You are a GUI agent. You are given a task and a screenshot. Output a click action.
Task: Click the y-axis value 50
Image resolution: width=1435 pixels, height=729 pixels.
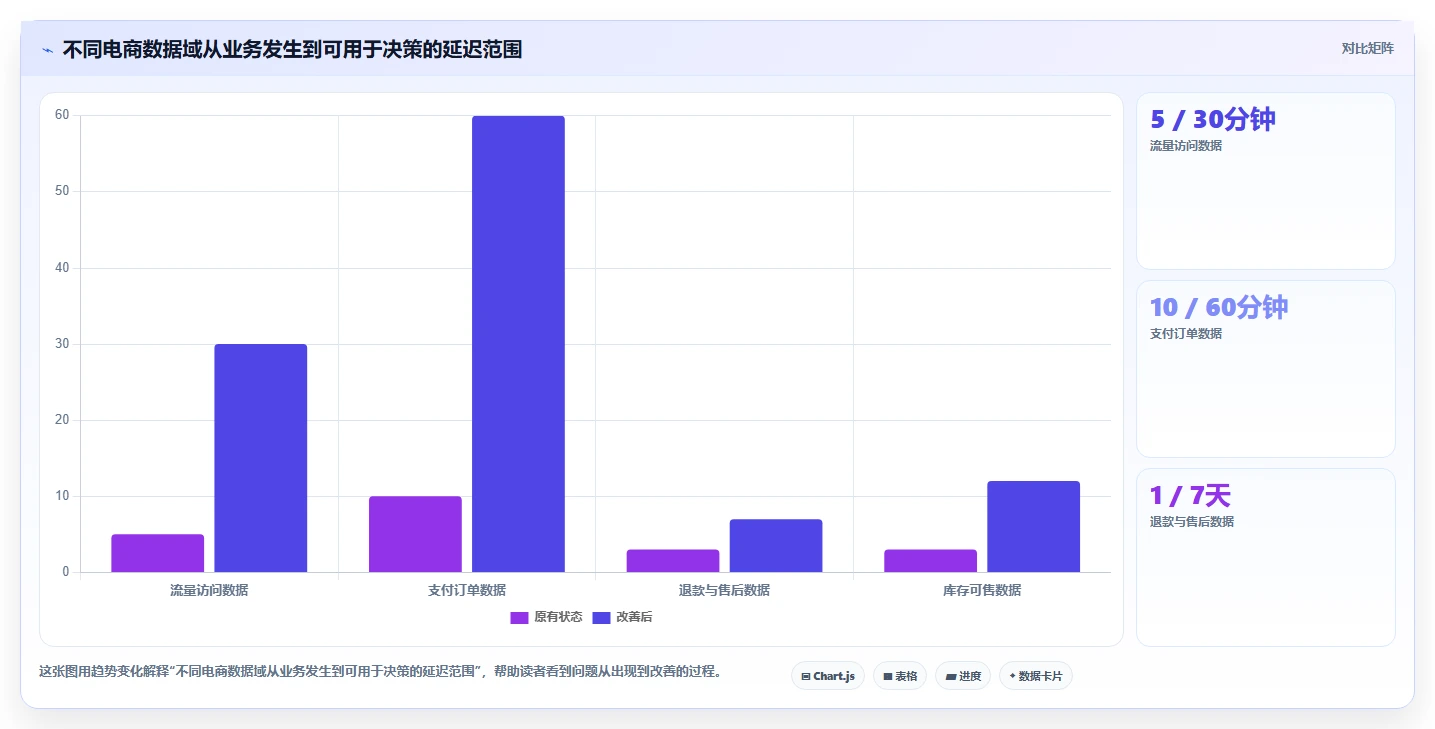tap(62, 191)
